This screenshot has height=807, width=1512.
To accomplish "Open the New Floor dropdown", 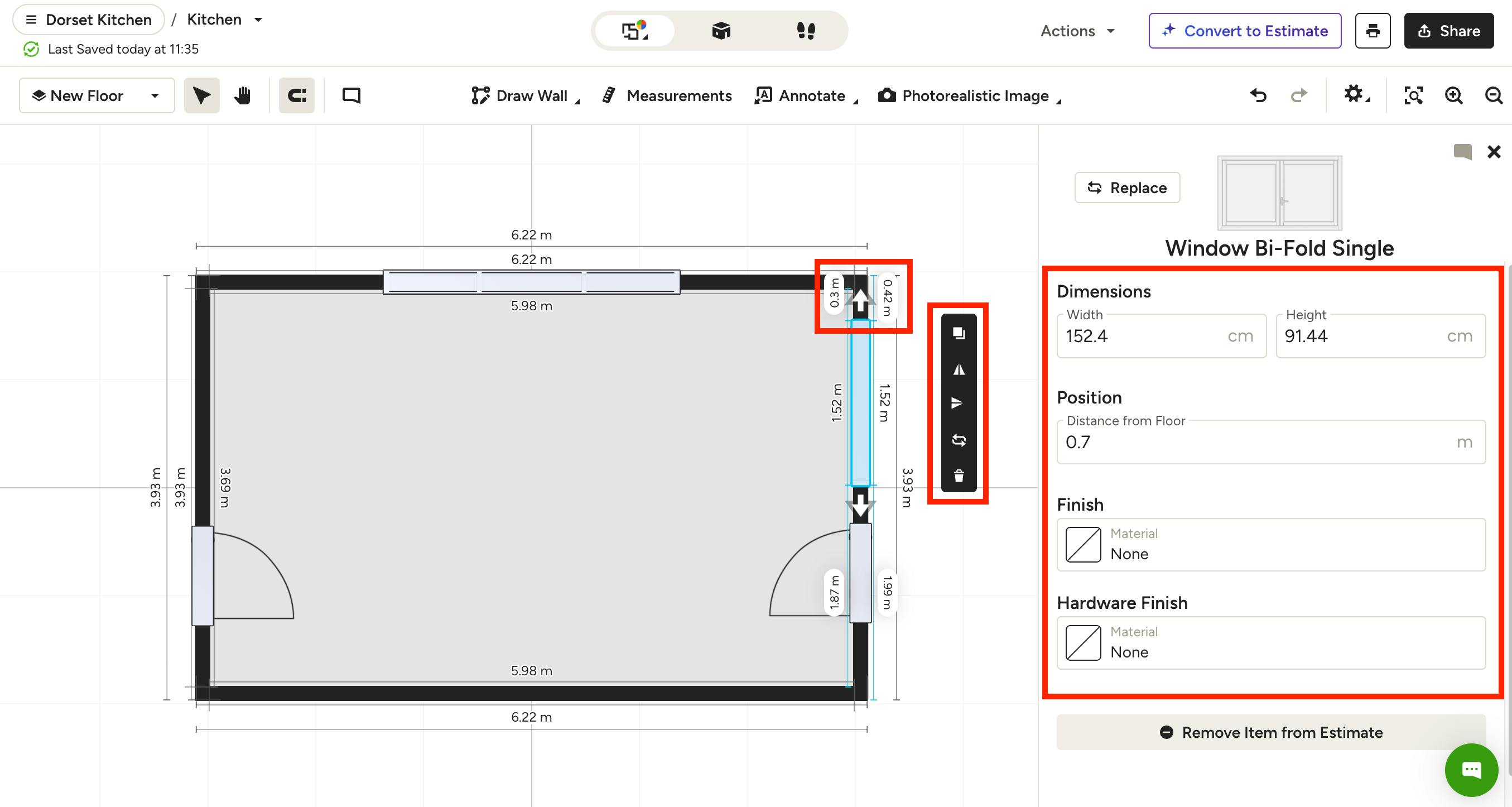I will coord(97,95).
